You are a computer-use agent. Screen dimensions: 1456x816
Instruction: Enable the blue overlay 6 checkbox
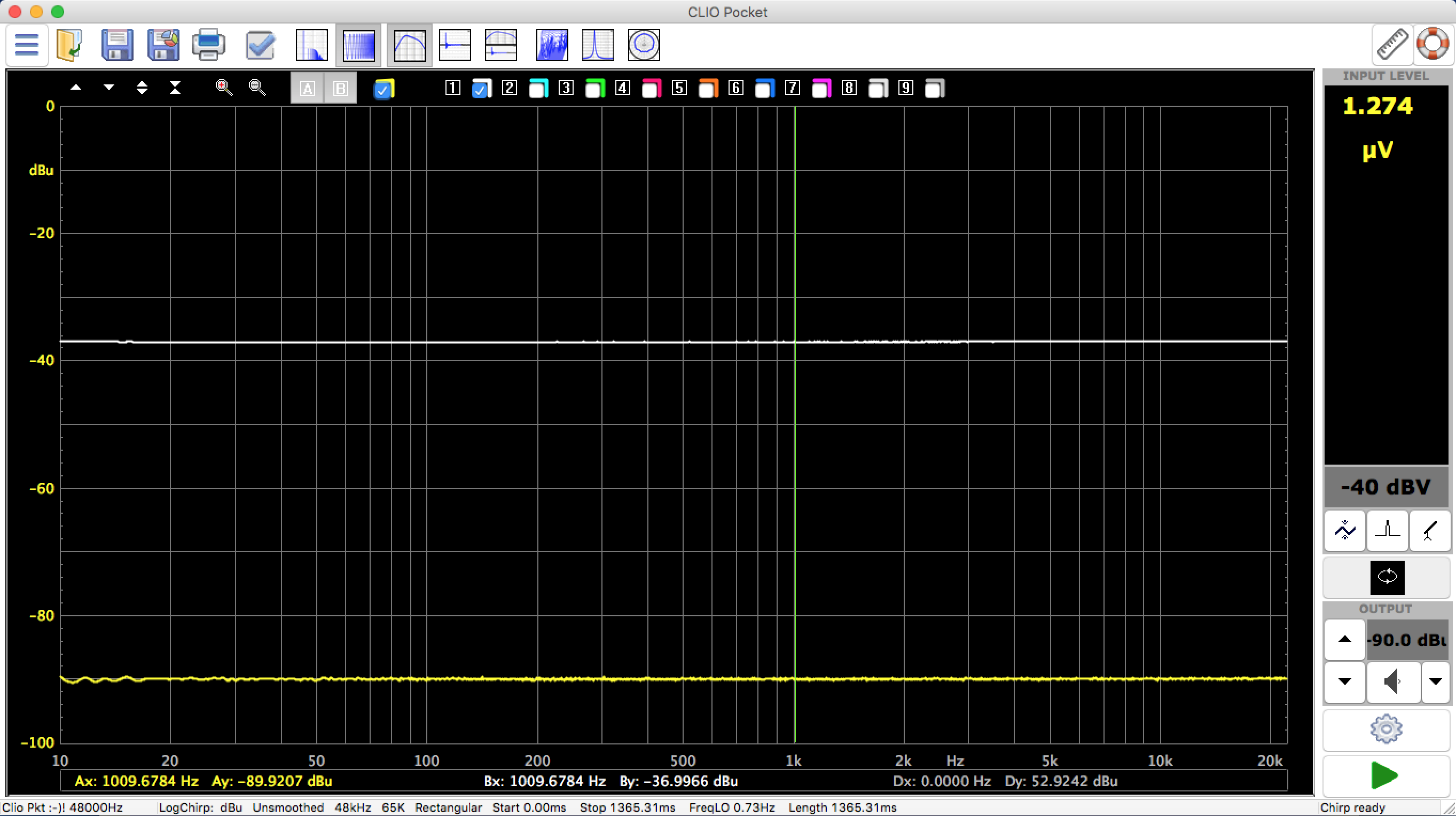(764, 89)
